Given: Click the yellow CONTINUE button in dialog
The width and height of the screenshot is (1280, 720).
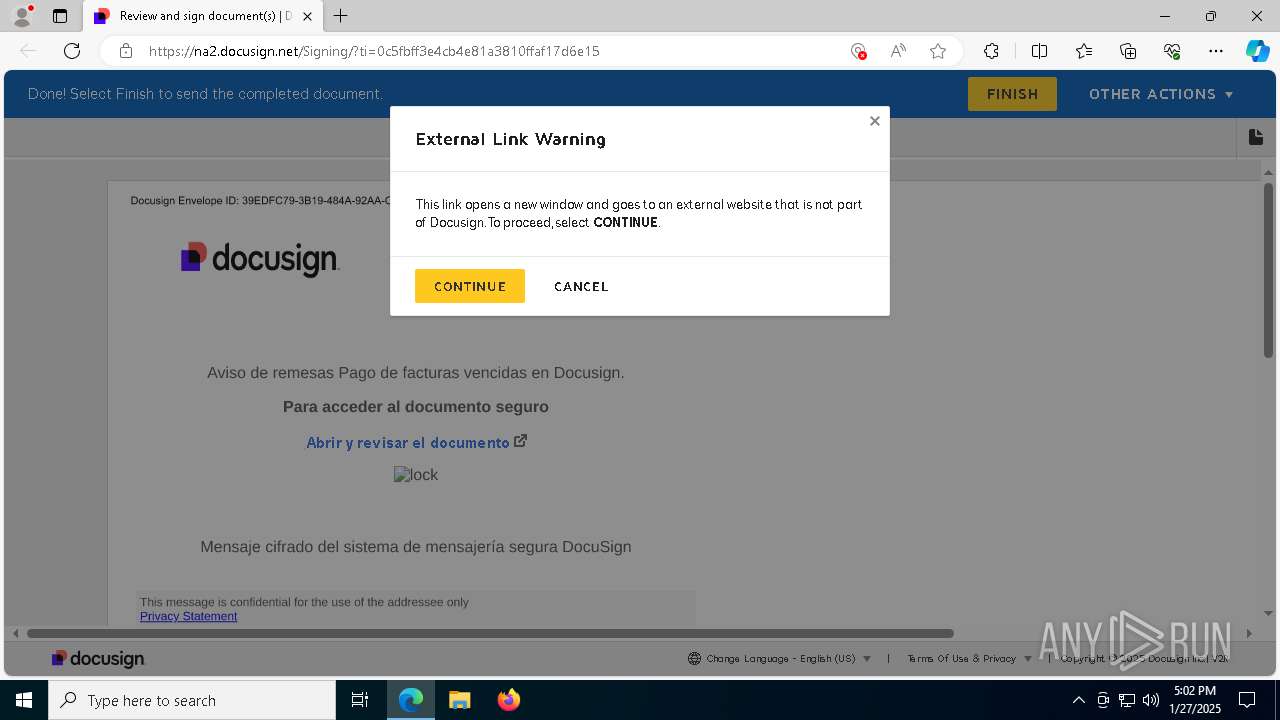Looking at the screenshot, I should point(469,286).
